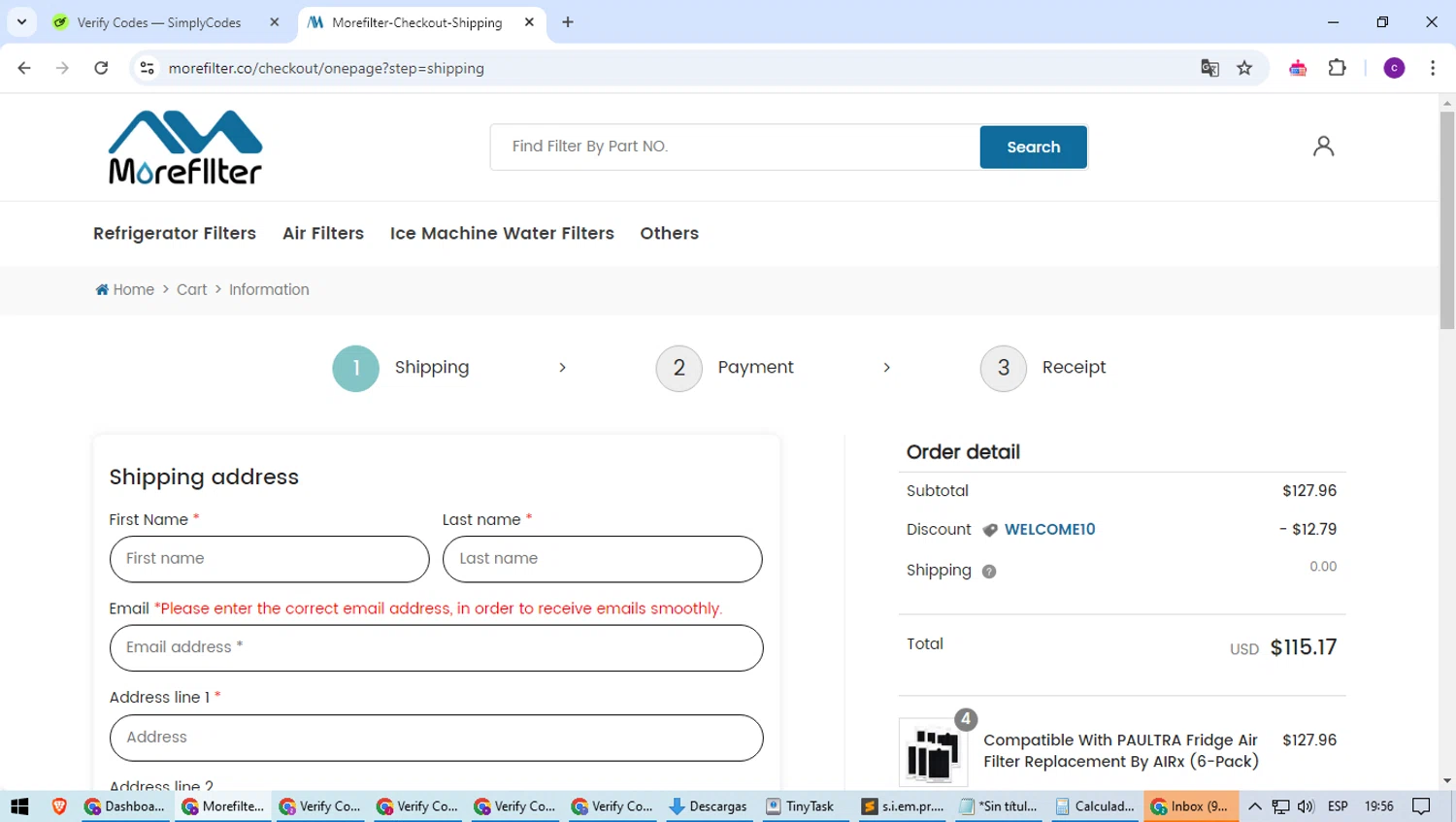
Task: Open the PAULTRA Fridge Air Filter product title
Action: click(1121, 751)
